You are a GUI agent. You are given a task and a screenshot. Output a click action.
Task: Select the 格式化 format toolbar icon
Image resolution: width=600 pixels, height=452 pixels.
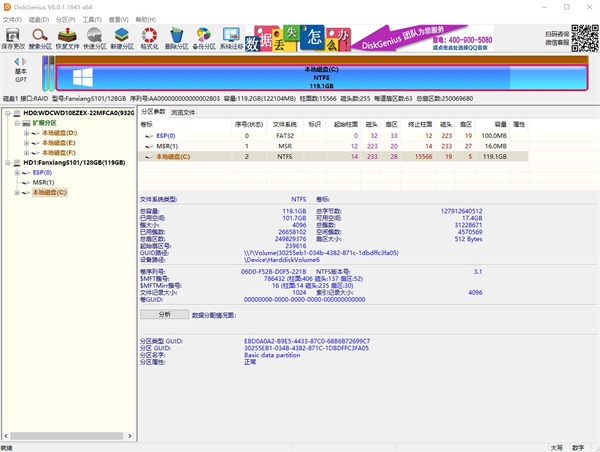tap(150, 38)
